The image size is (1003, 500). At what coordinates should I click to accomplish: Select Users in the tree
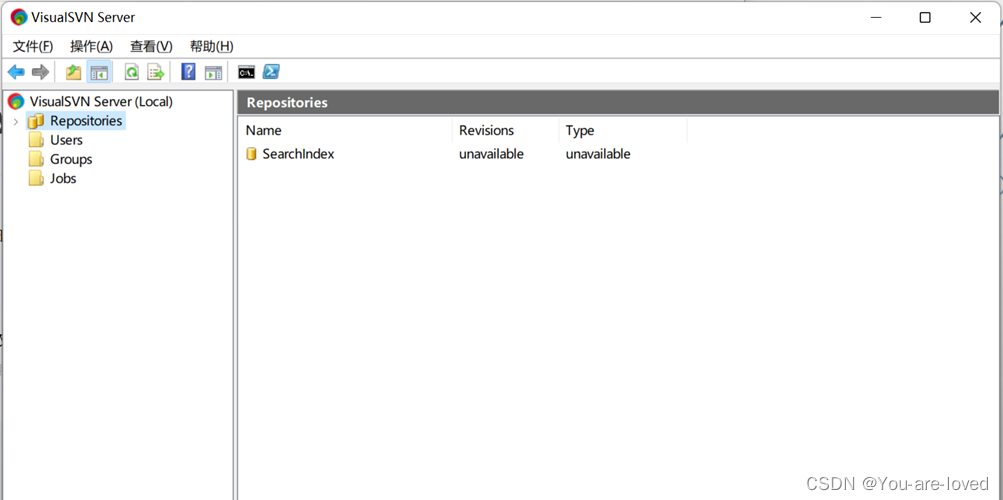(67, 140)
